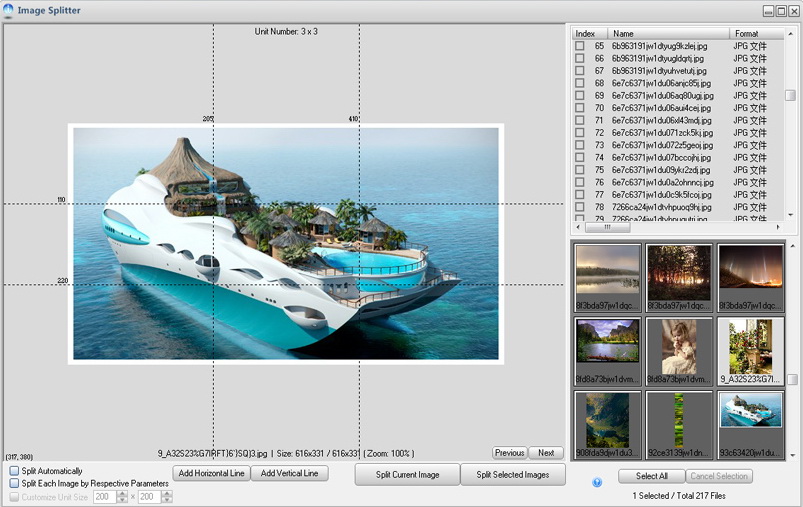Viewport: 803px width, 507px height.
Task: Click thumbnail panel scroll down arrow
Action: tap(793, 454)
